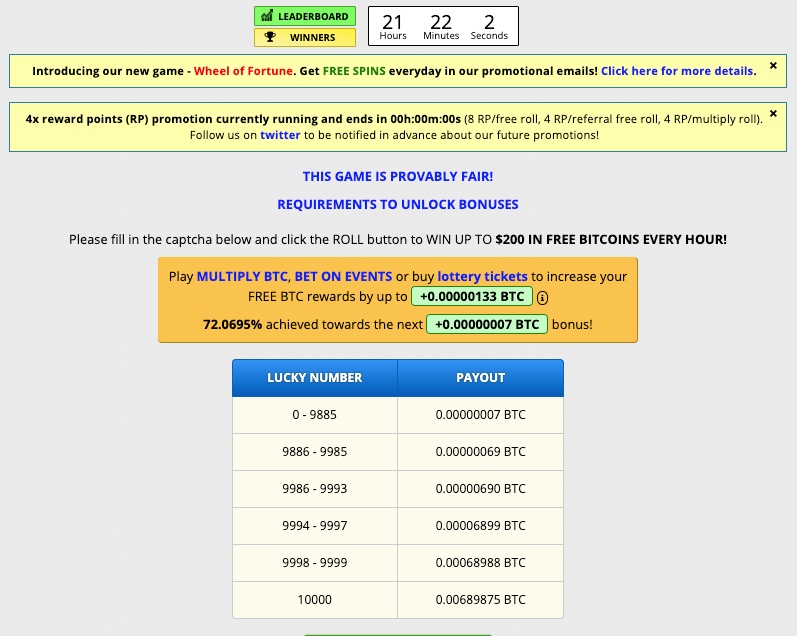797x636 pixels.
Task: Expand 'REQUIREMENTS TO UNLOCK BONUSES' section
Action: tap(398, 205)
